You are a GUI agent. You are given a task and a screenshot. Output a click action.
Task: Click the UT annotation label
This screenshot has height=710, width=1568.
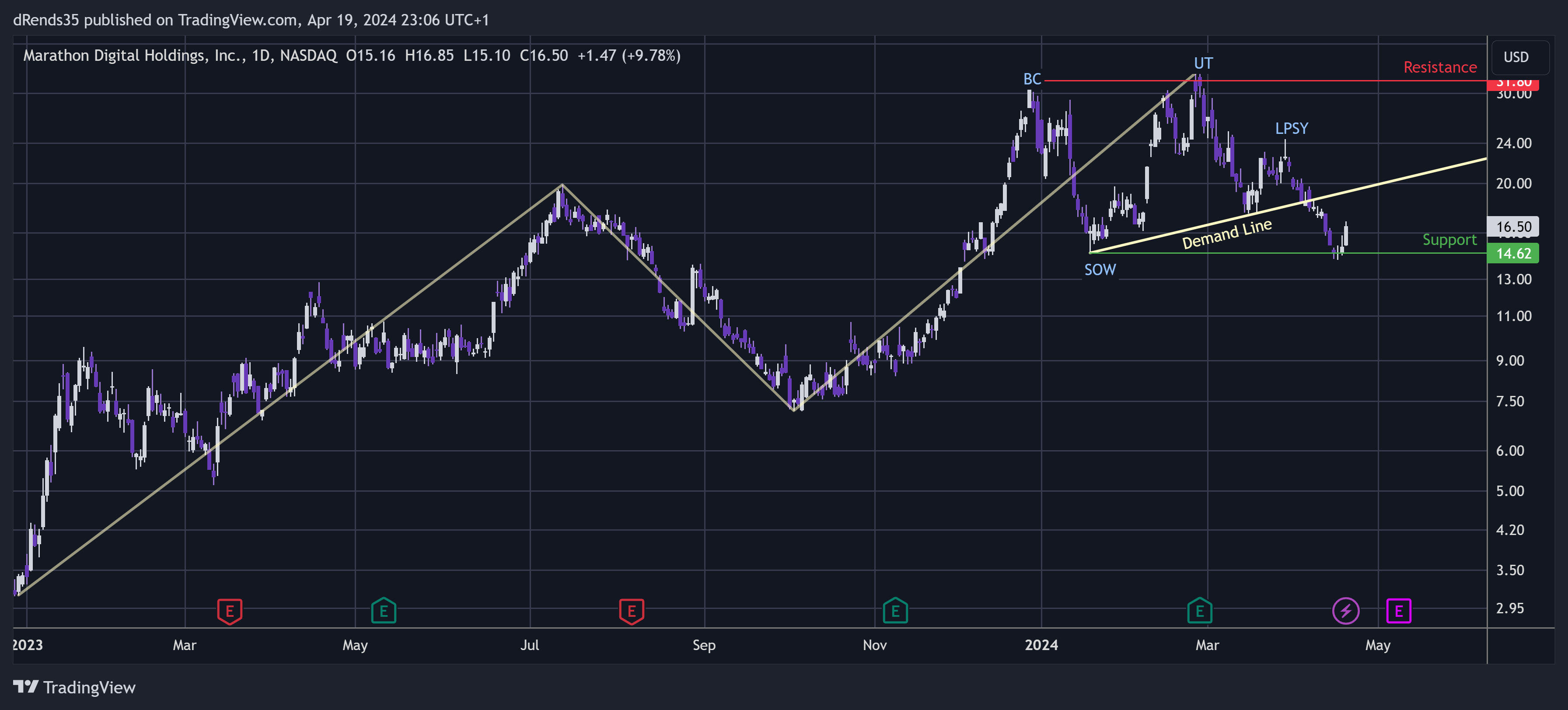tap(1203, 63)
